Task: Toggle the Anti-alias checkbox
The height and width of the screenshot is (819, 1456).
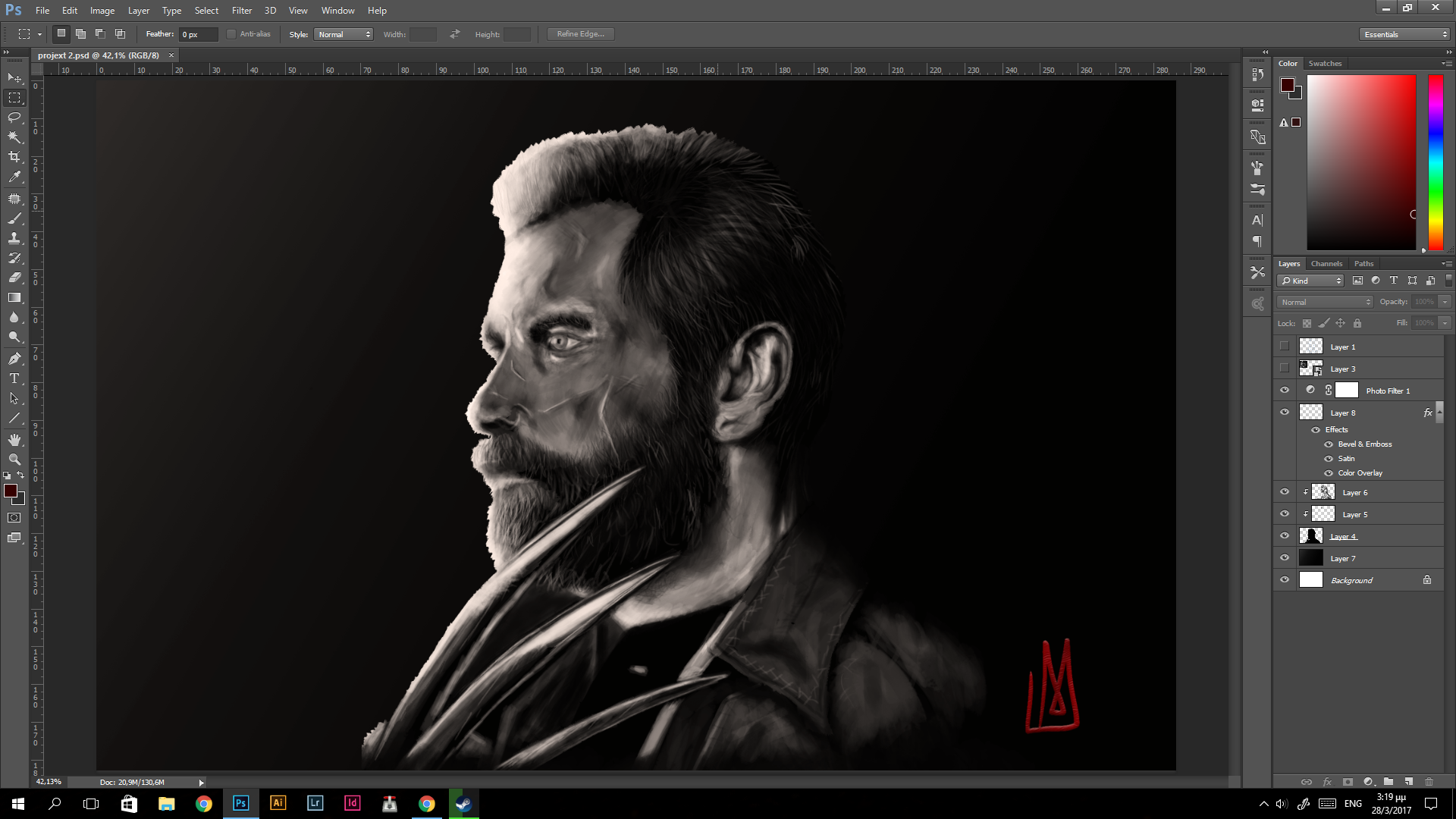Action: [231, 34]
